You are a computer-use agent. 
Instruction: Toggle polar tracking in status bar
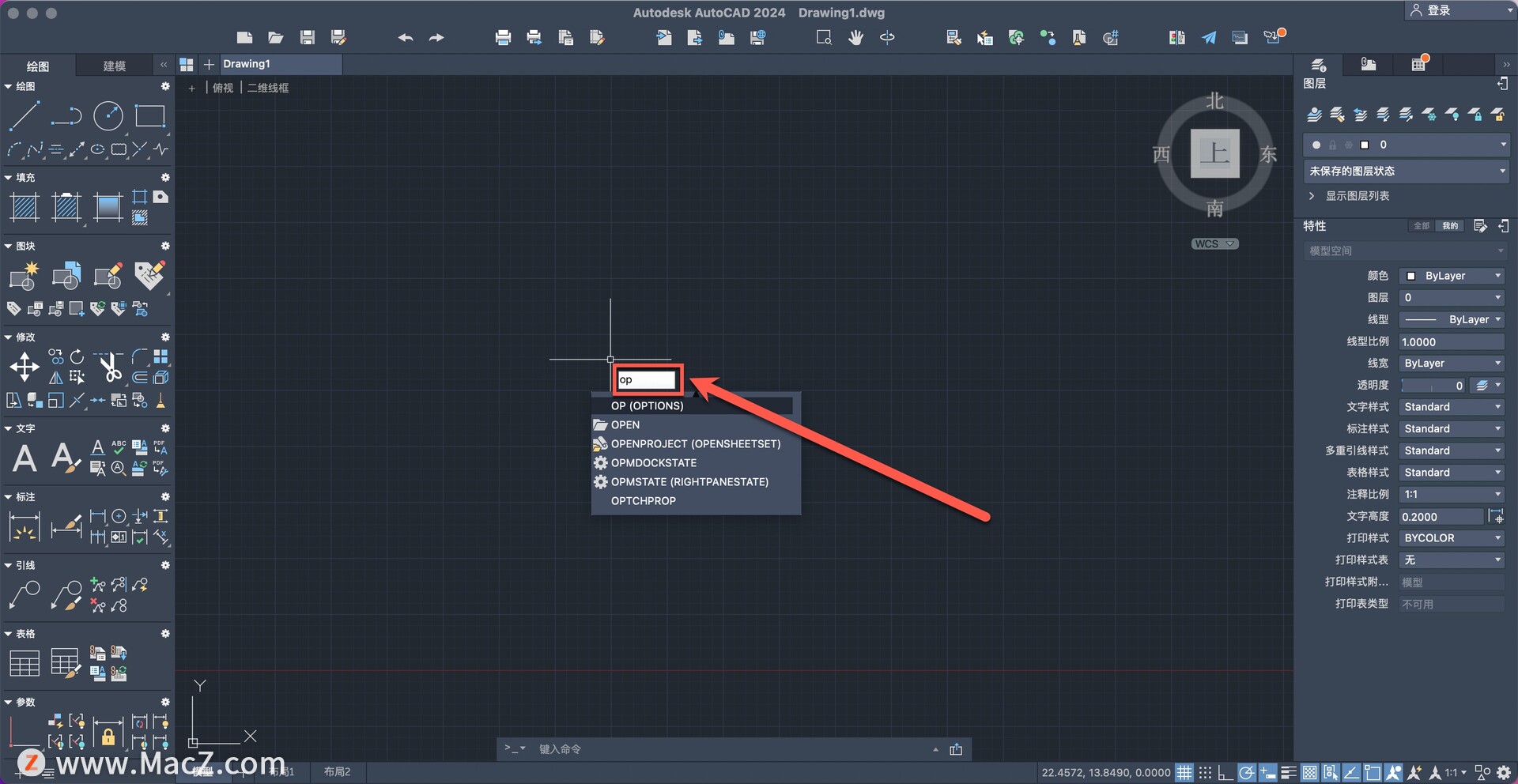click(x=1247, y=772)
